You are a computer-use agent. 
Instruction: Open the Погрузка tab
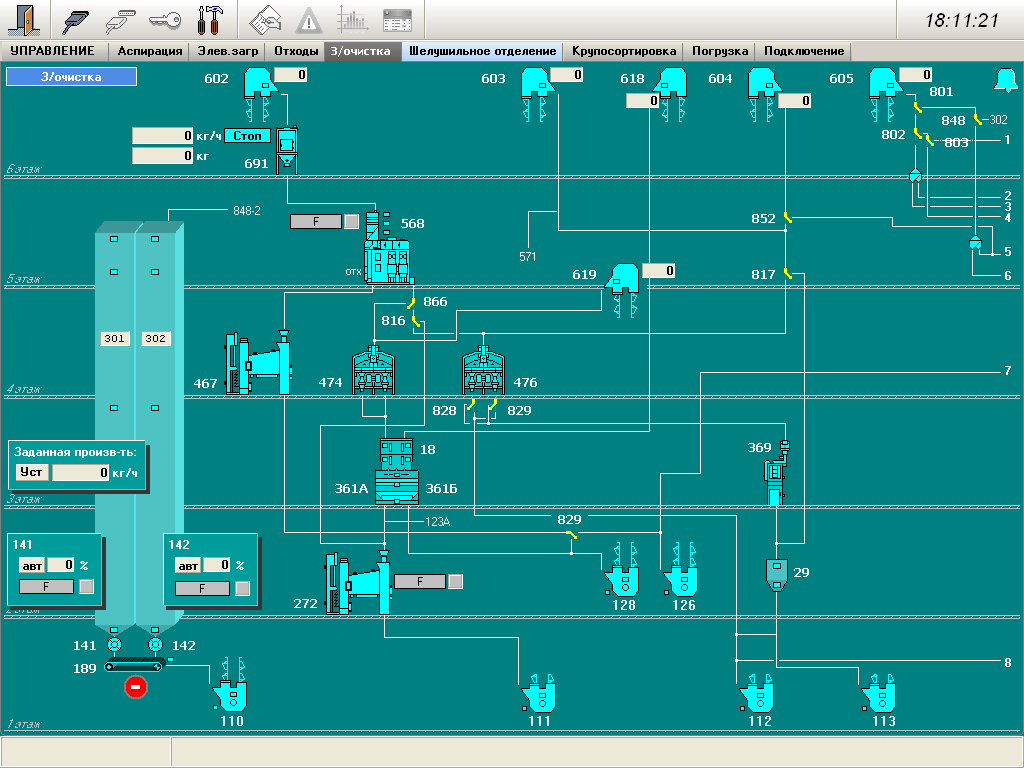(720, 51)
